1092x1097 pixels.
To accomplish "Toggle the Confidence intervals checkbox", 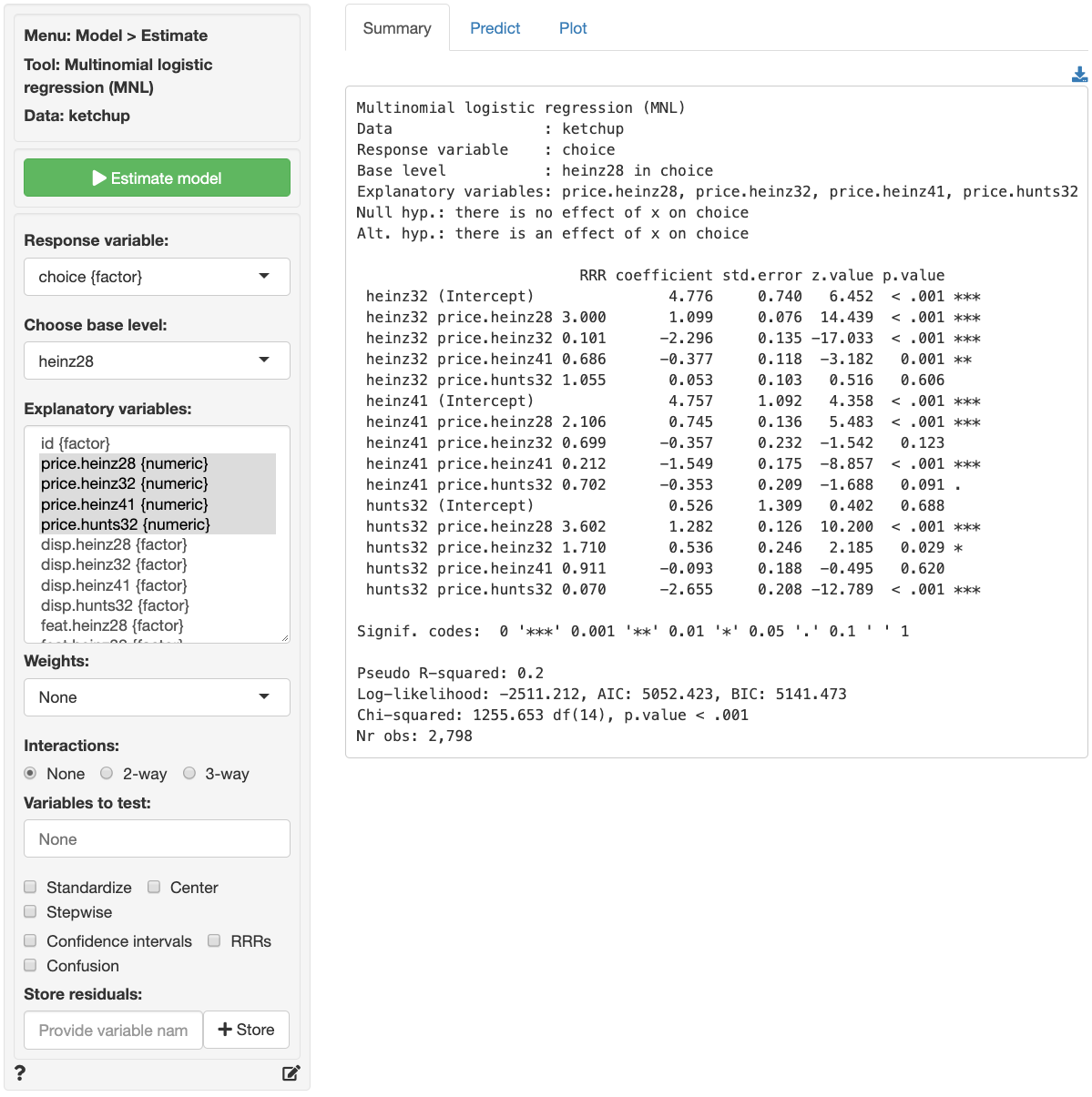I will click(31, 940).
